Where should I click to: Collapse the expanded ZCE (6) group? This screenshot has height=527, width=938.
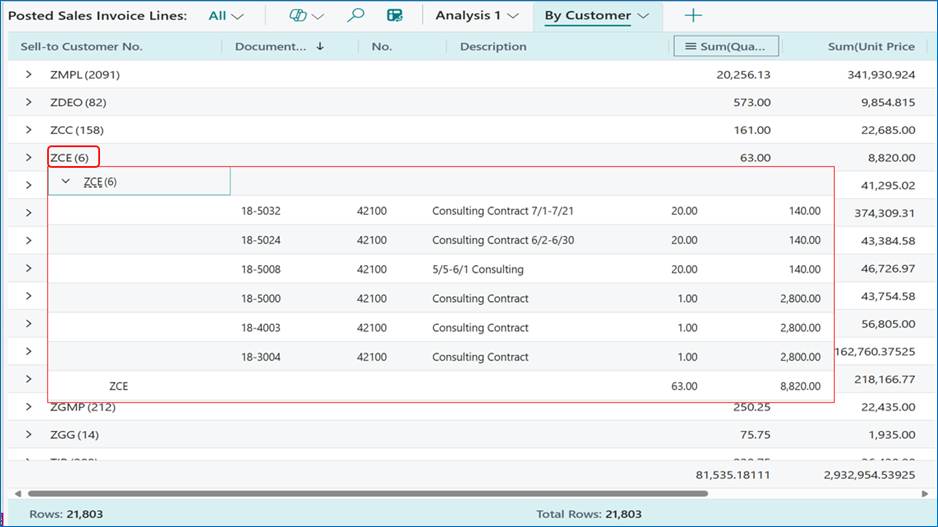click(66, 181)
